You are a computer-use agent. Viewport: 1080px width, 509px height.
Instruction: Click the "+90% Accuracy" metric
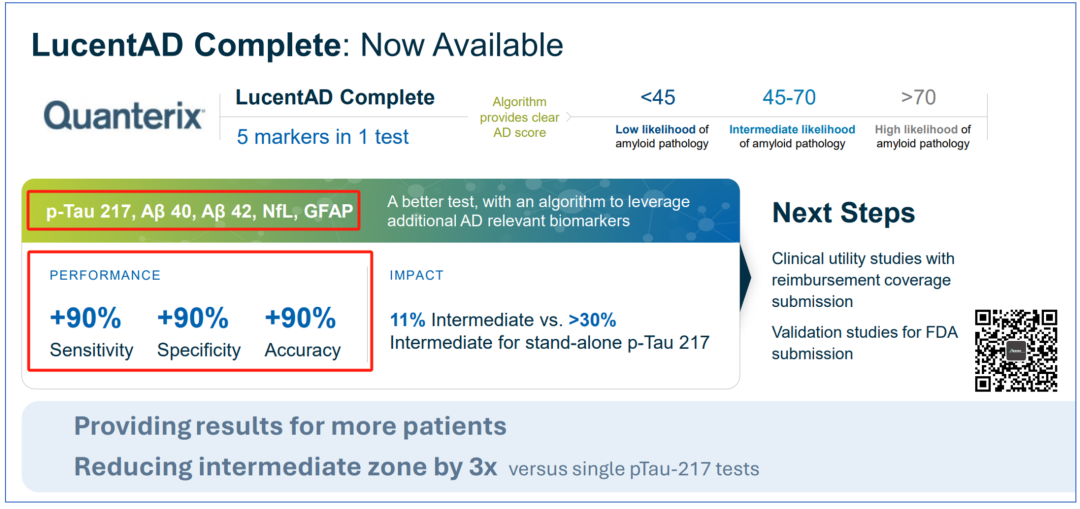click(302, 332)
